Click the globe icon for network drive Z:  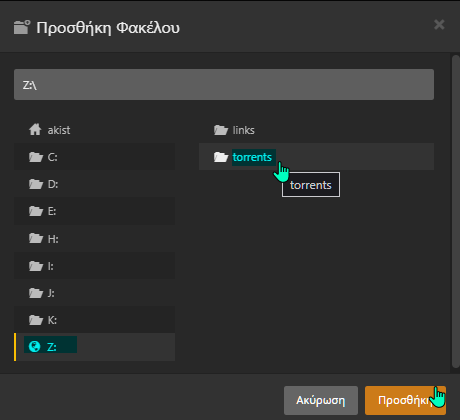click(35, 347)
